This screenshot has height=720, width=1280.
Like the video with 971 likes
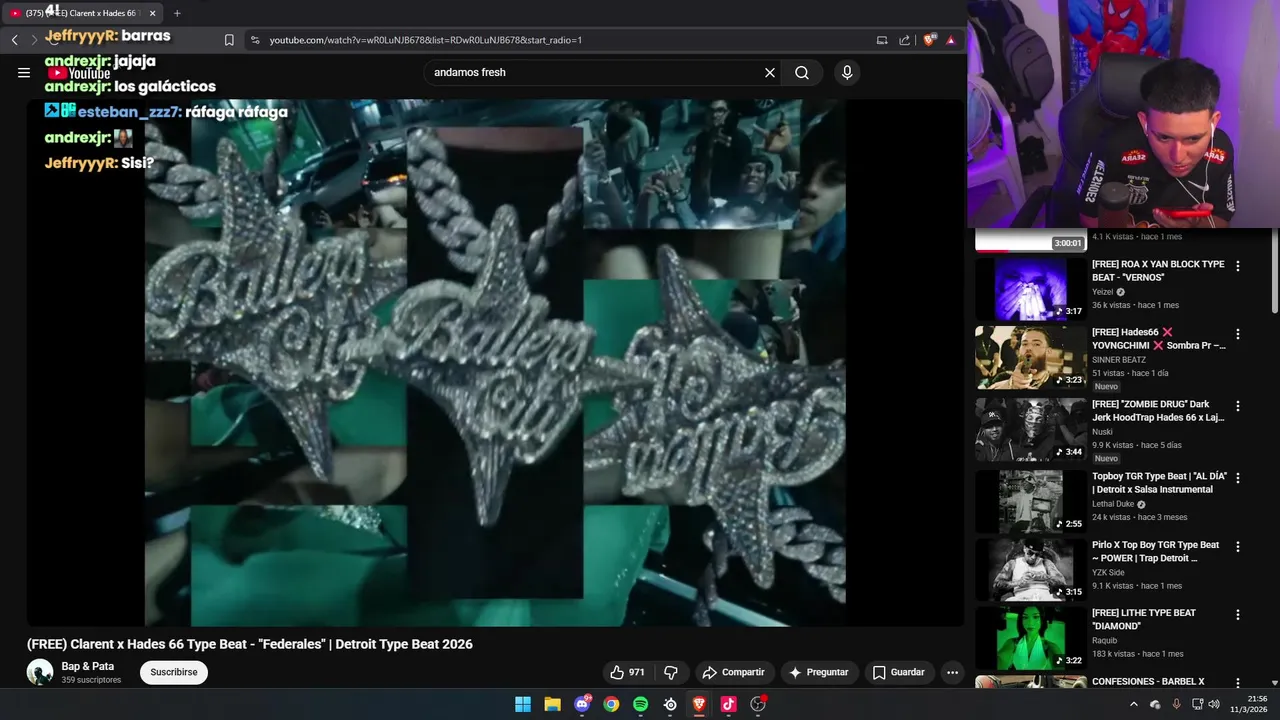pyautogui.click(x=627, y=672)
